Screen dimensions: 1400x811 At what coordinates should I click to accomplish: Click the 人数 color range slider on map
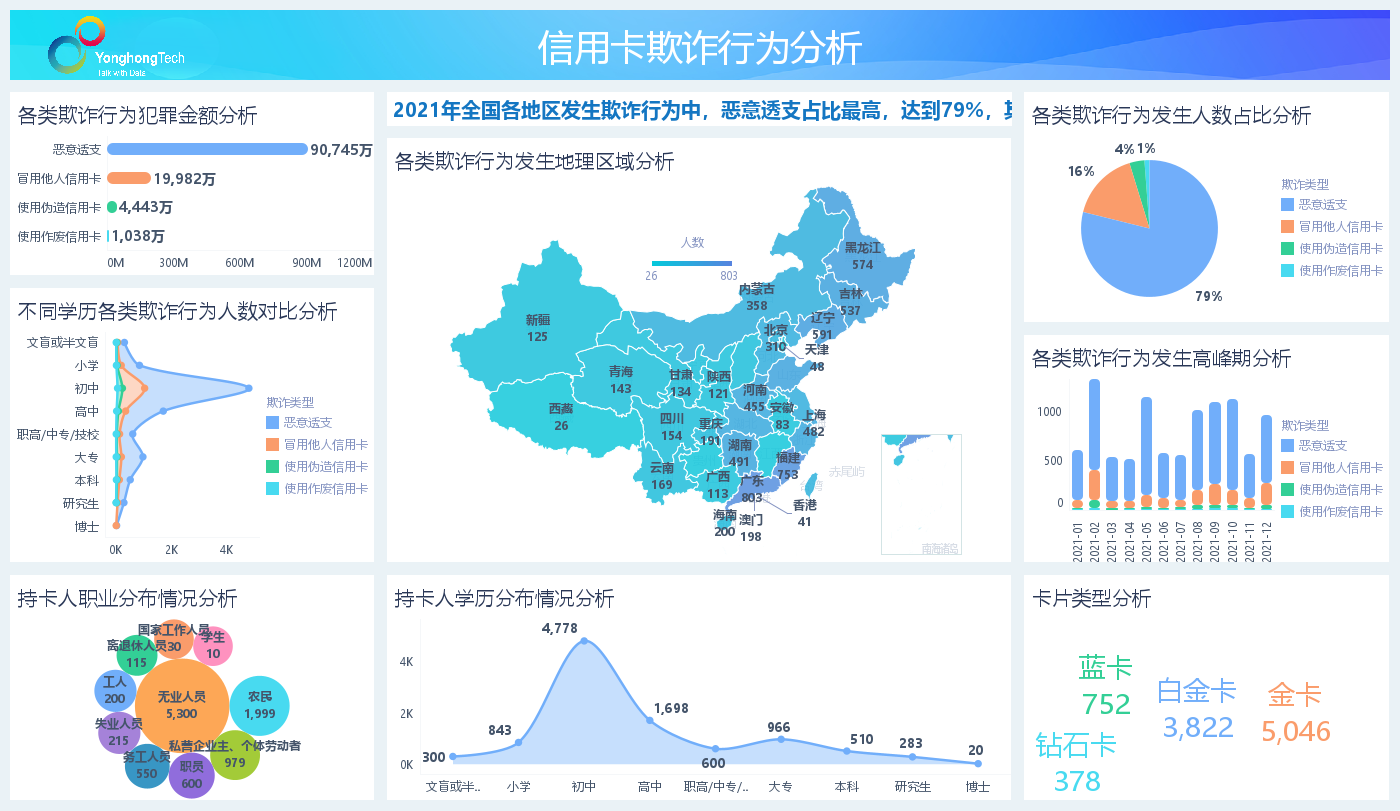point(691,262)
